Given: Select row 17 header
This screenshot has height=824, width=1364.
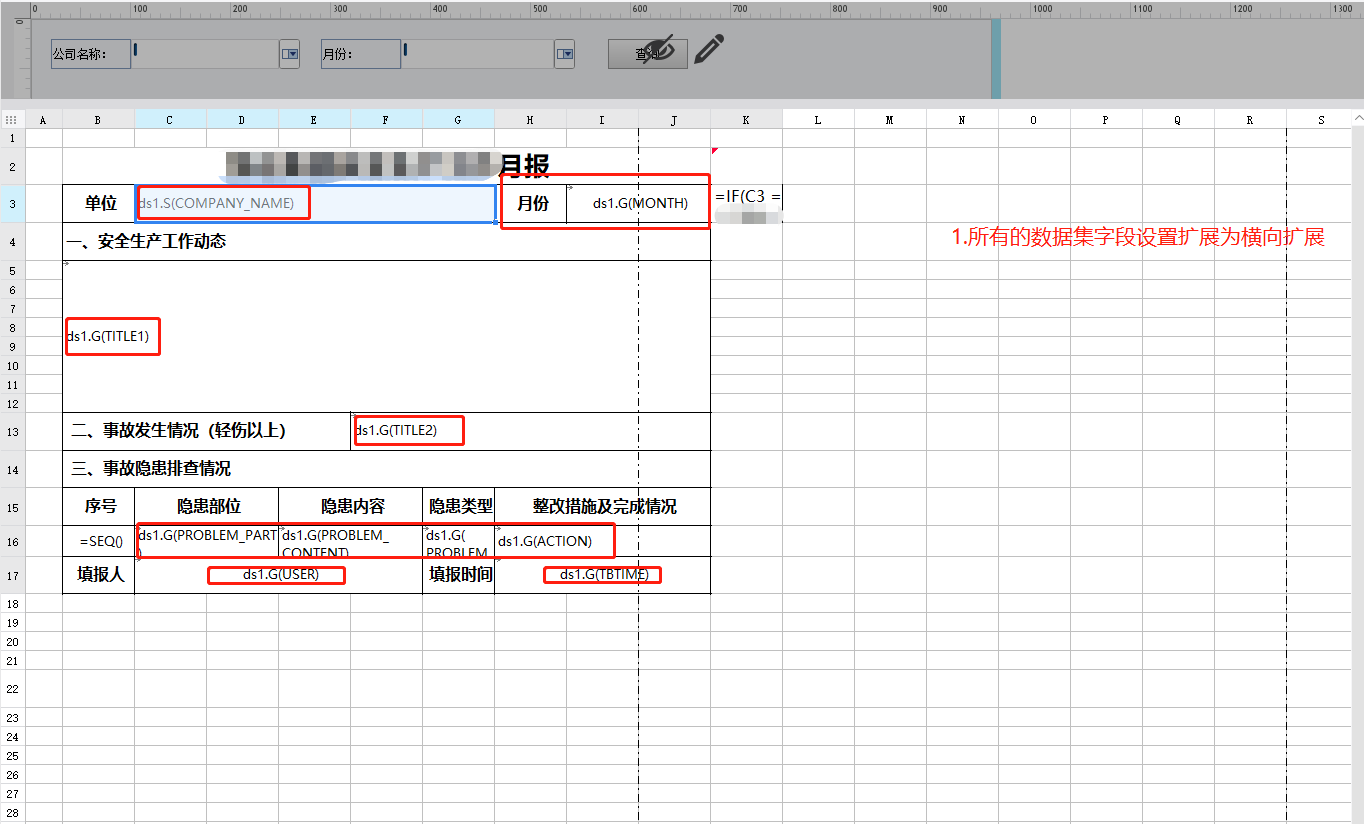Looking at the screenshot, I should (x=12, y=575).
